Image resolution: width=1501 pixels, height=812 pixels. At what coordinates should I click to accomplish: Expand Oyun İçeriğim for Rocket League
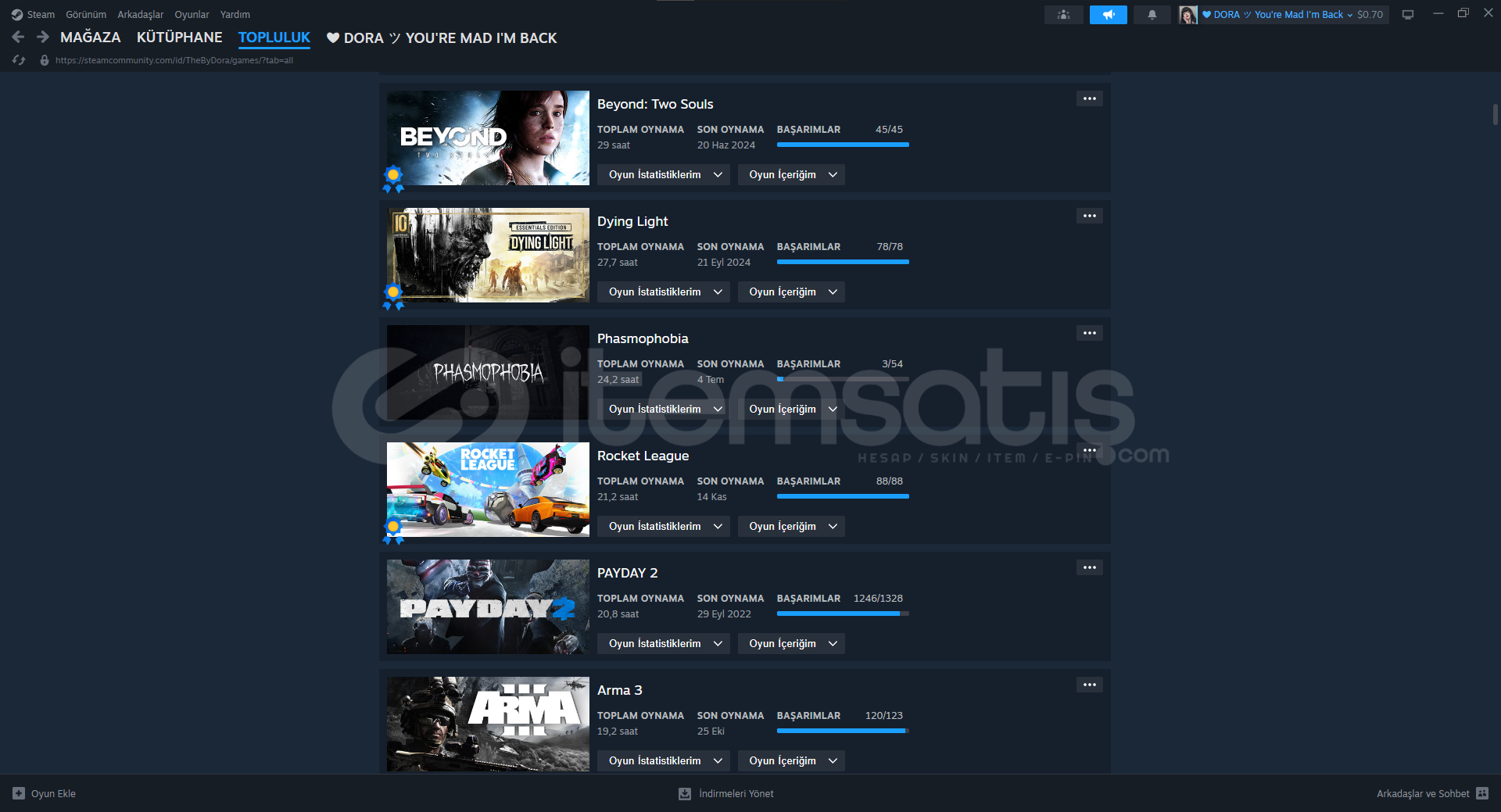pos(791,526)
